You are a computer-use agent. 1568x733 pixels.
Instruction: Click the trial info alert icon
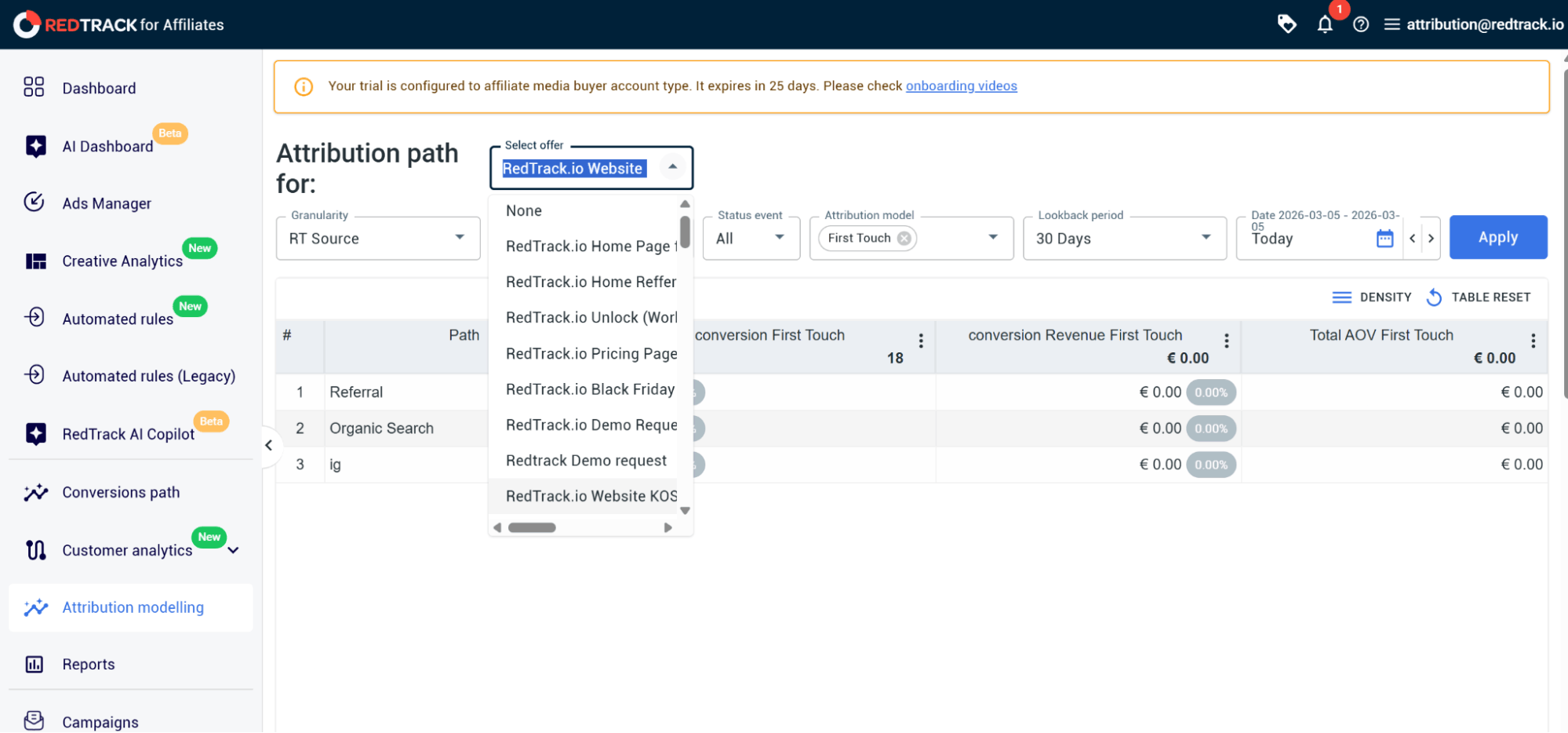click(x=304, y=86)
